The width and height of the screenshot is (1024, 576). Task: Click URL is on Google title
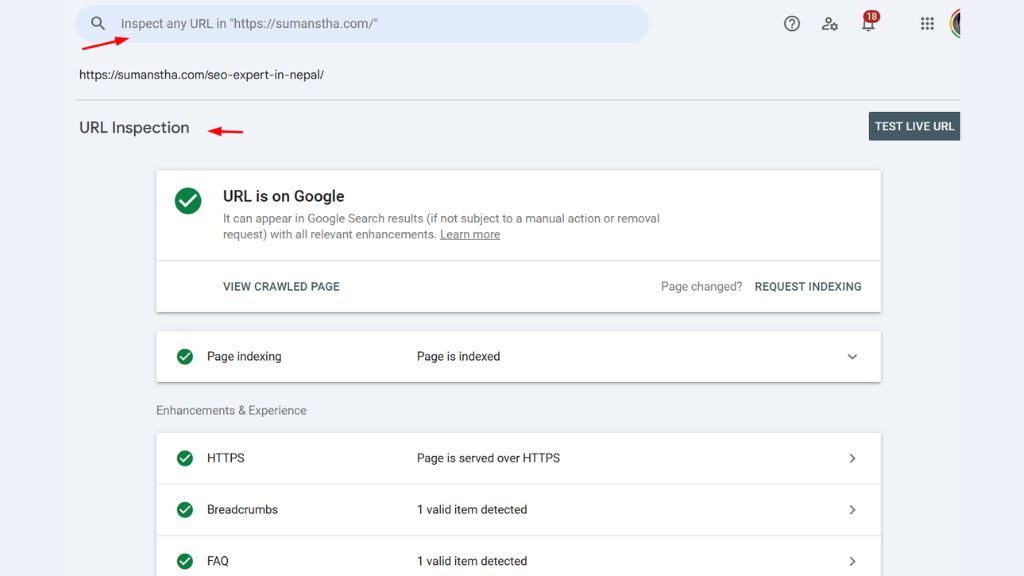[283, 196]
